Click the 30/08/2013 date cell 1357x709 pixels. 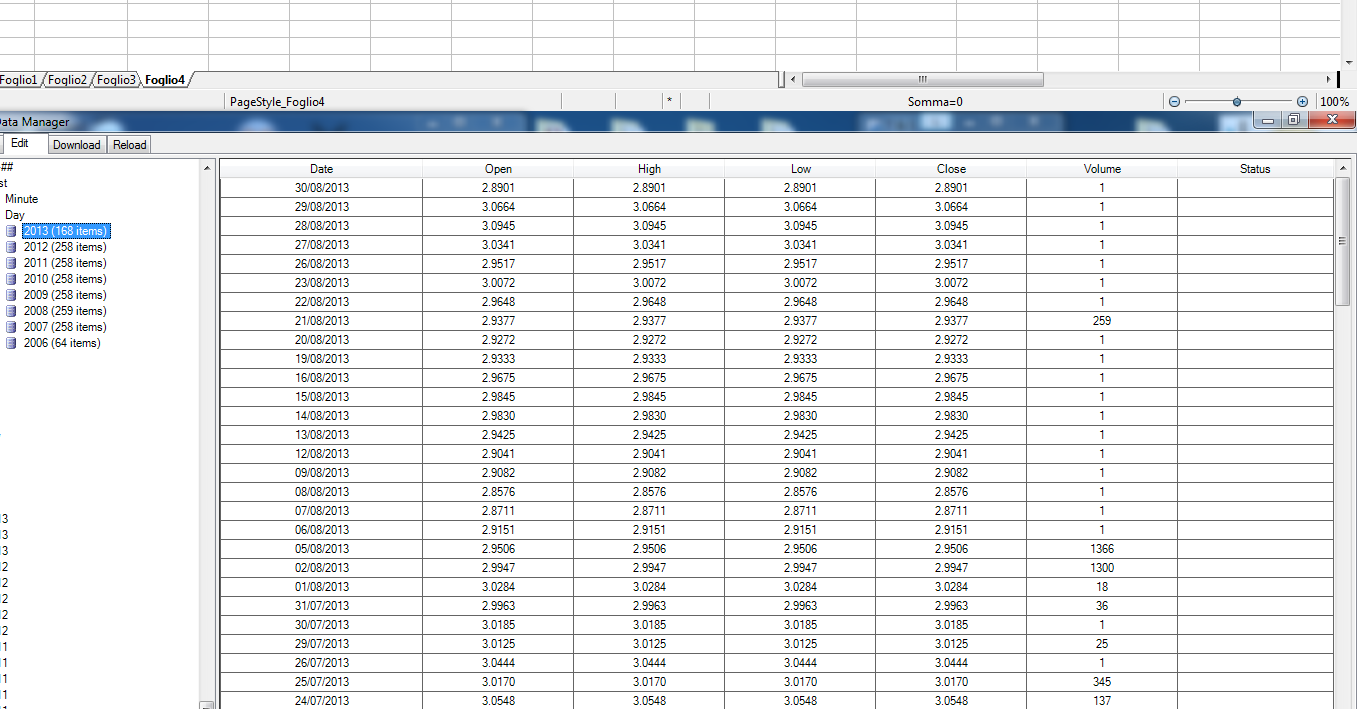point(321,188)
